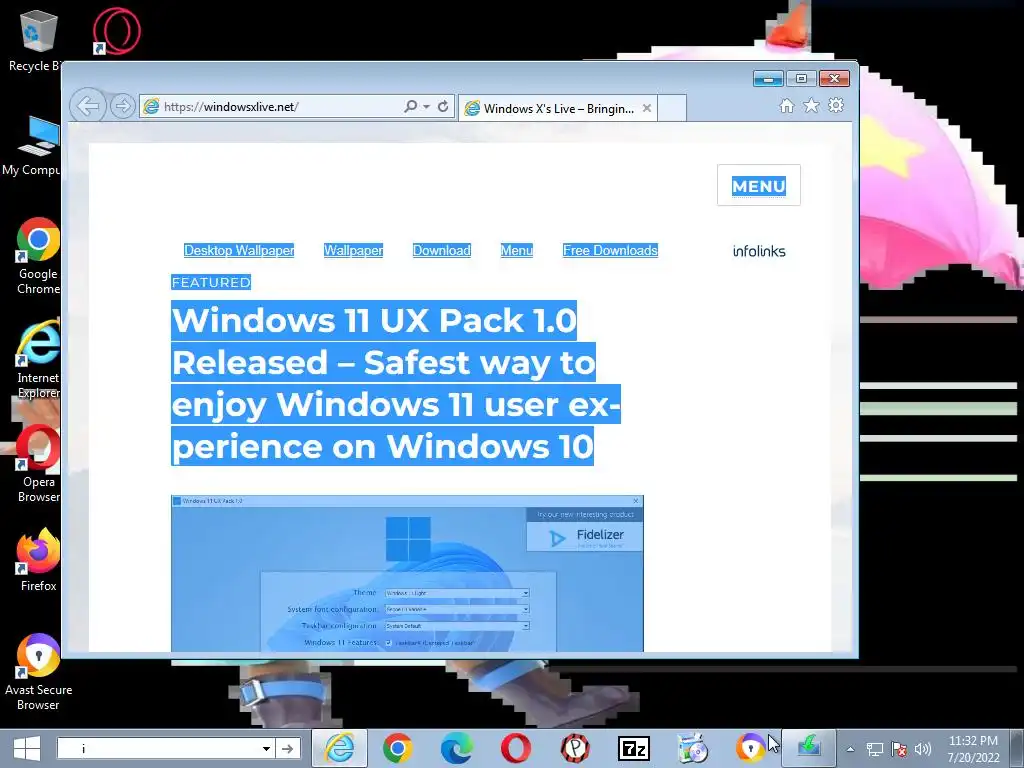Click the search magnifier in address bar
1024x768 pixels.
(x=410, y=106)
